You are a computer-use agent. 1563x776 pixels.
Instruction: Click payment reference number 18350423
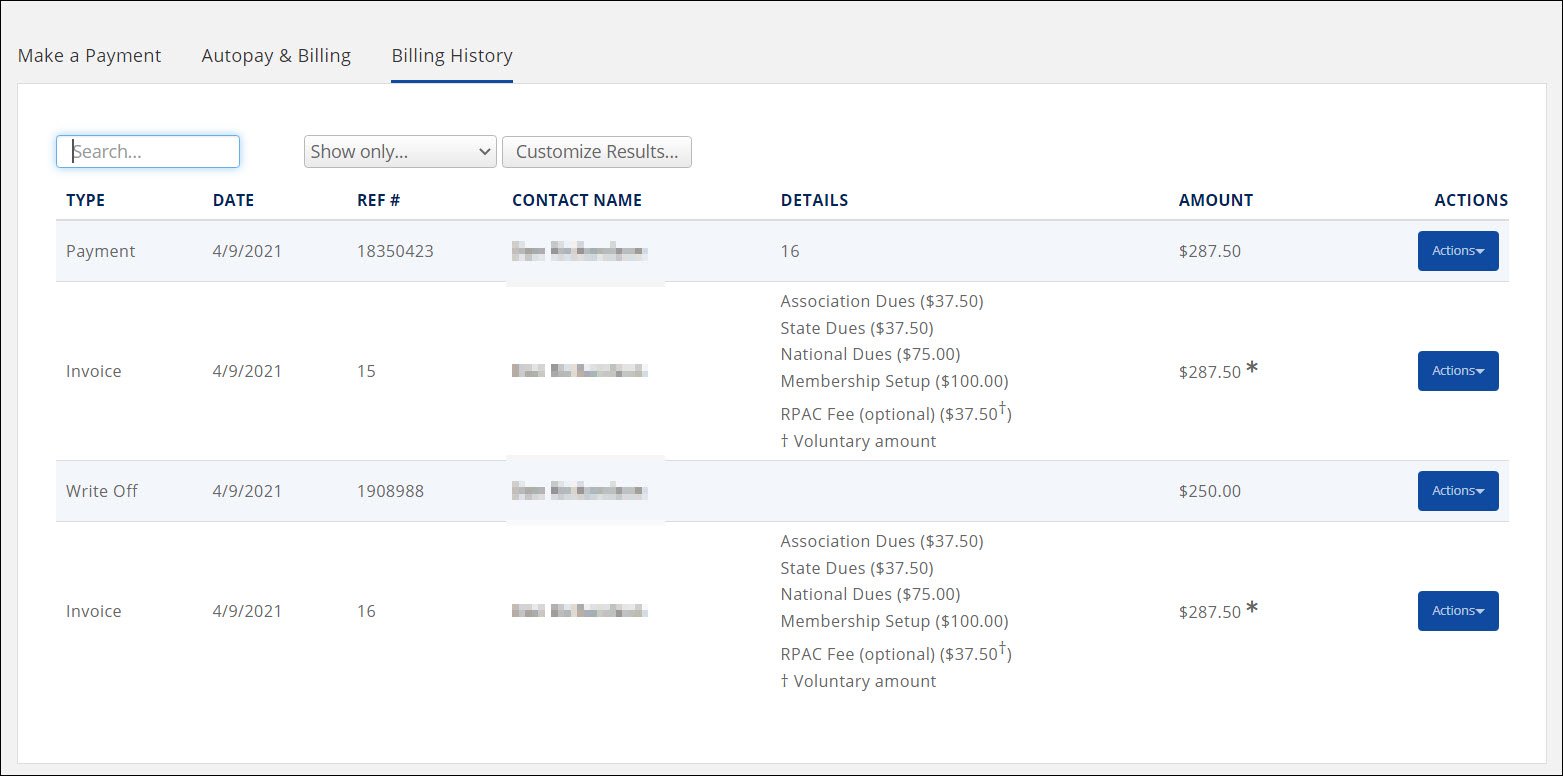[x=395, y=251]
